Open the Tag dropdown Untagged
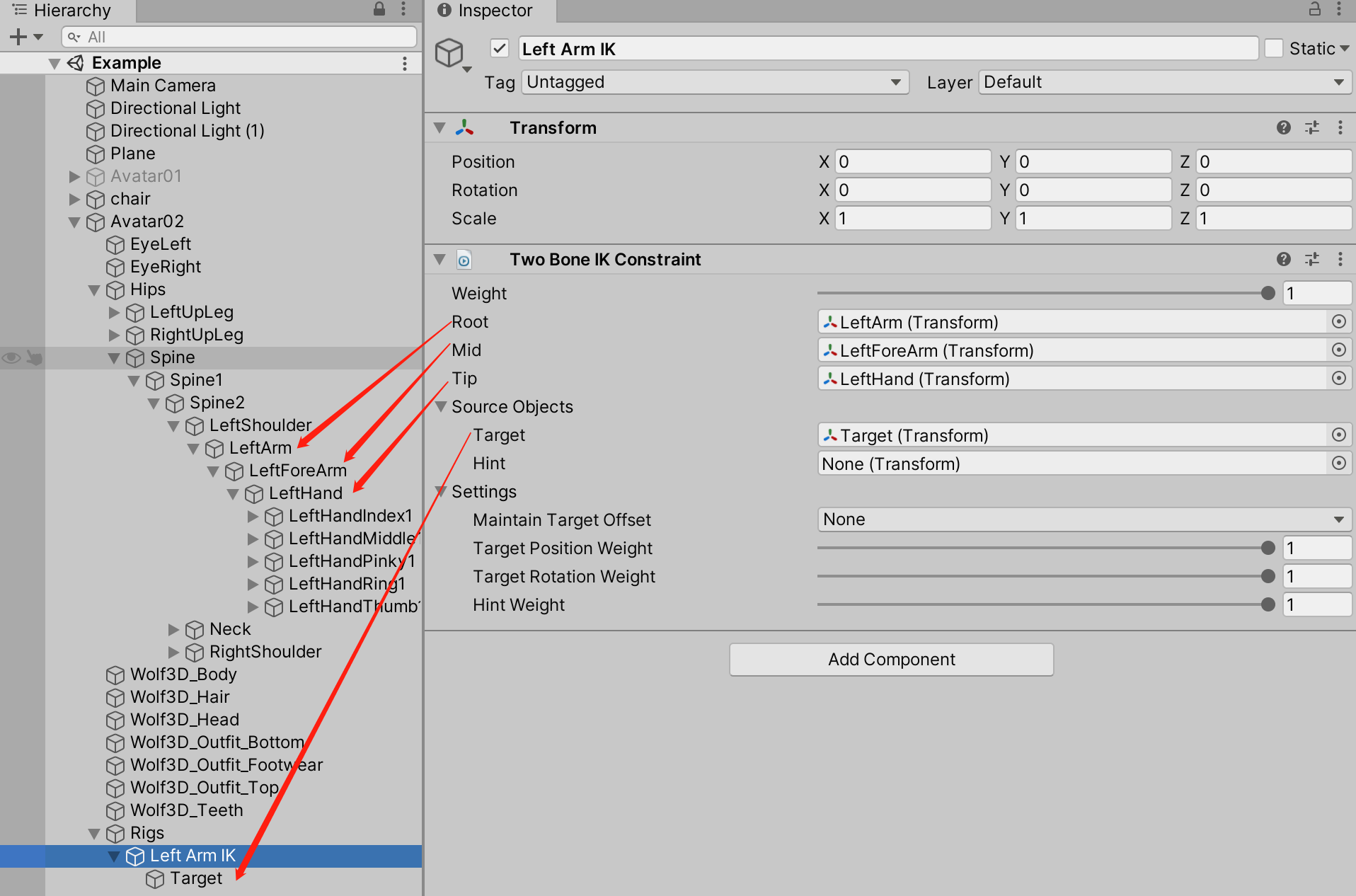This screenshot has width=1356, height=896. pos(715,82)
